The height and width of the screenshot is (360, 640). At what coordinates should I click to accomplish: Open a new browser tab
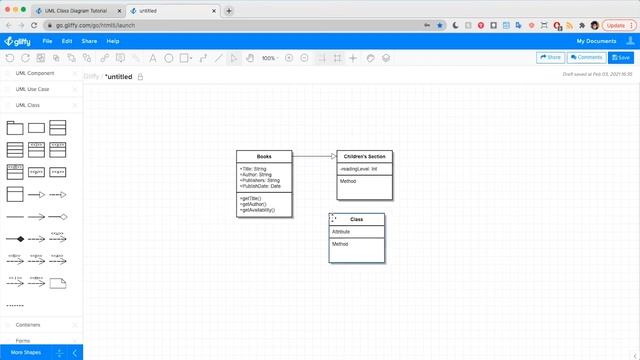pyautogui.click(x=229, y=11)
